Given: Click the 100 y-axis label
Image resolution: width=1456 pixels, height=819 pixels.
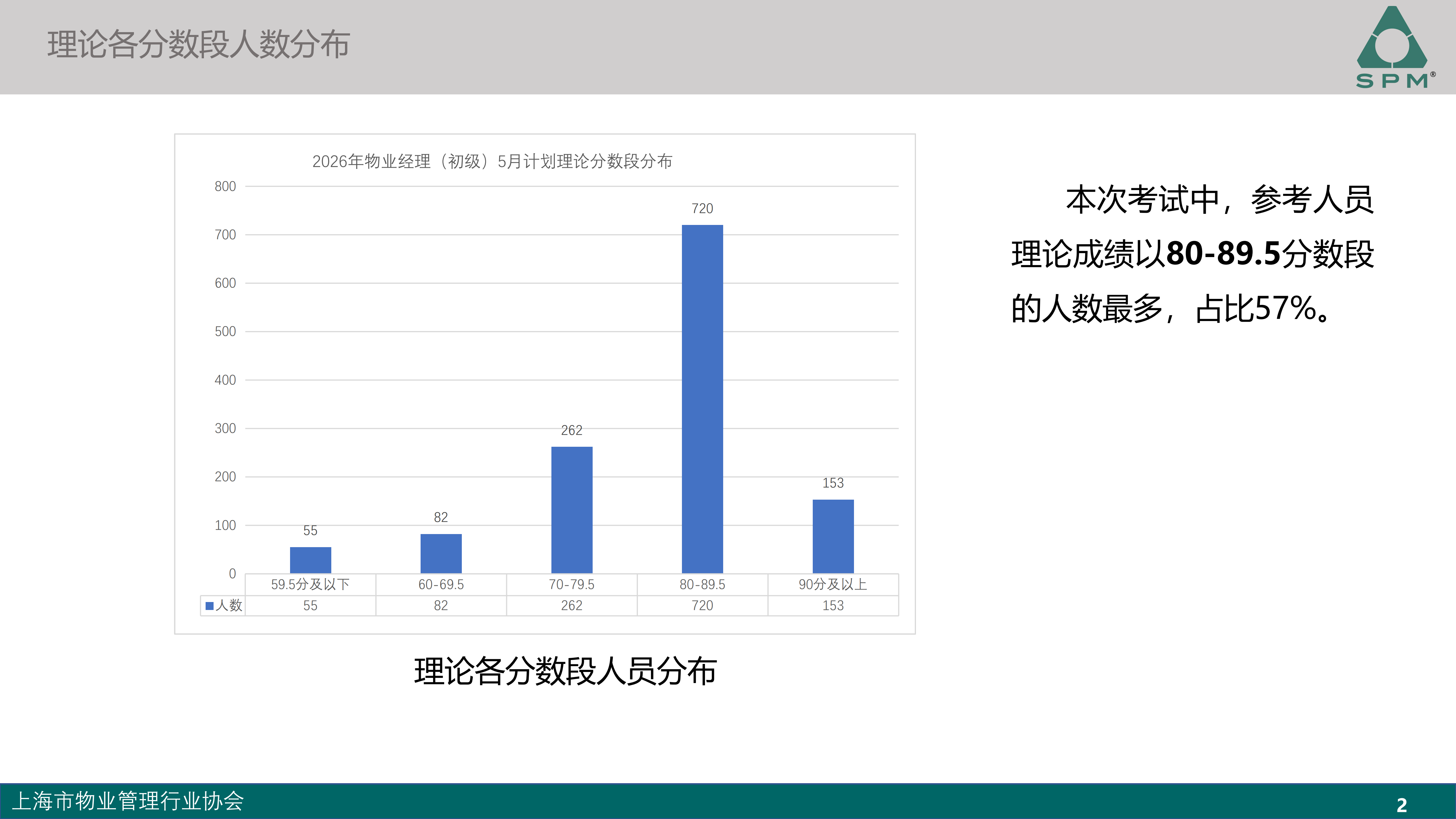Looking at the screenshot, I should [225, 526].
